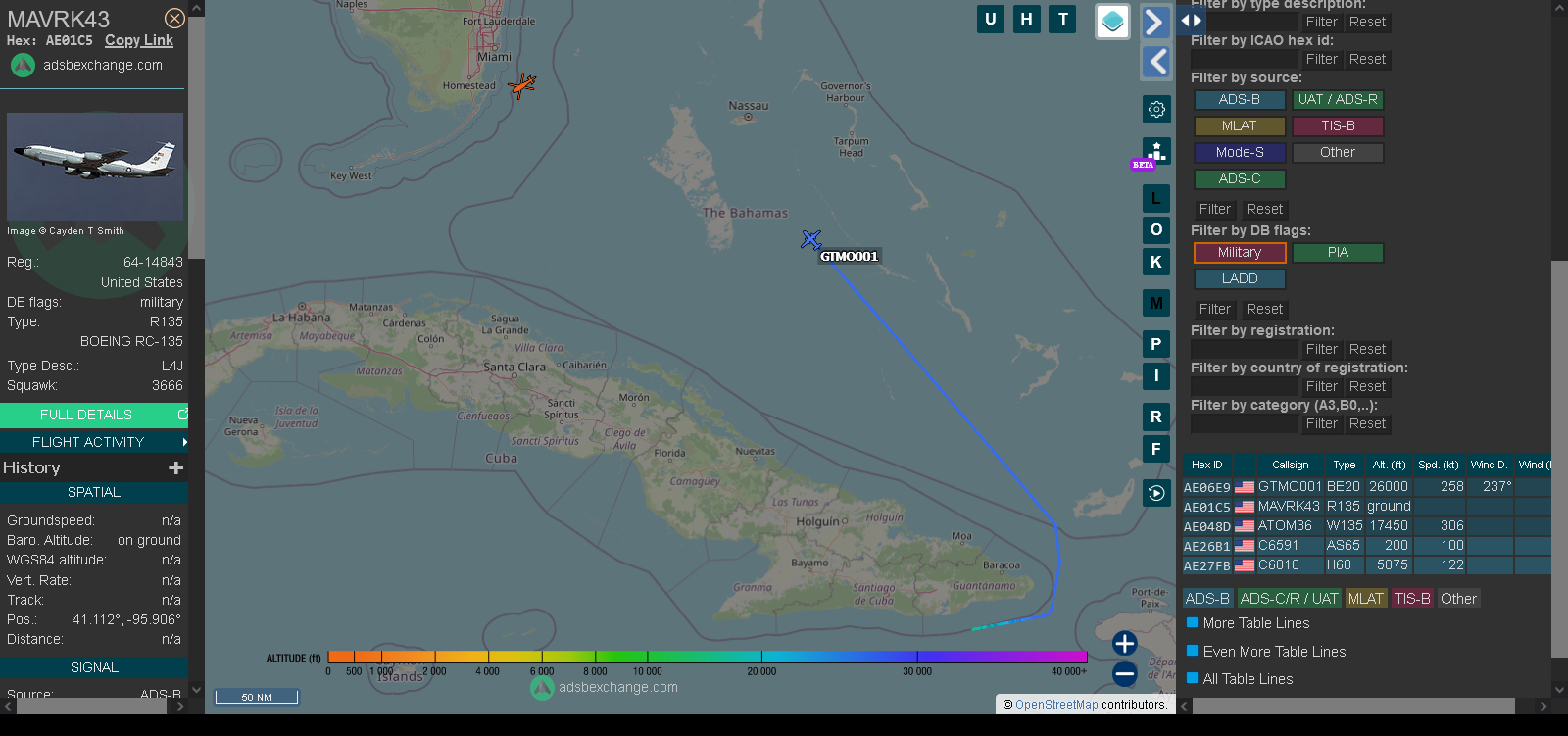Toggle the T map button
Image resolution: width=1568 pixels, height=736 pixels.
click(1062, 19)
